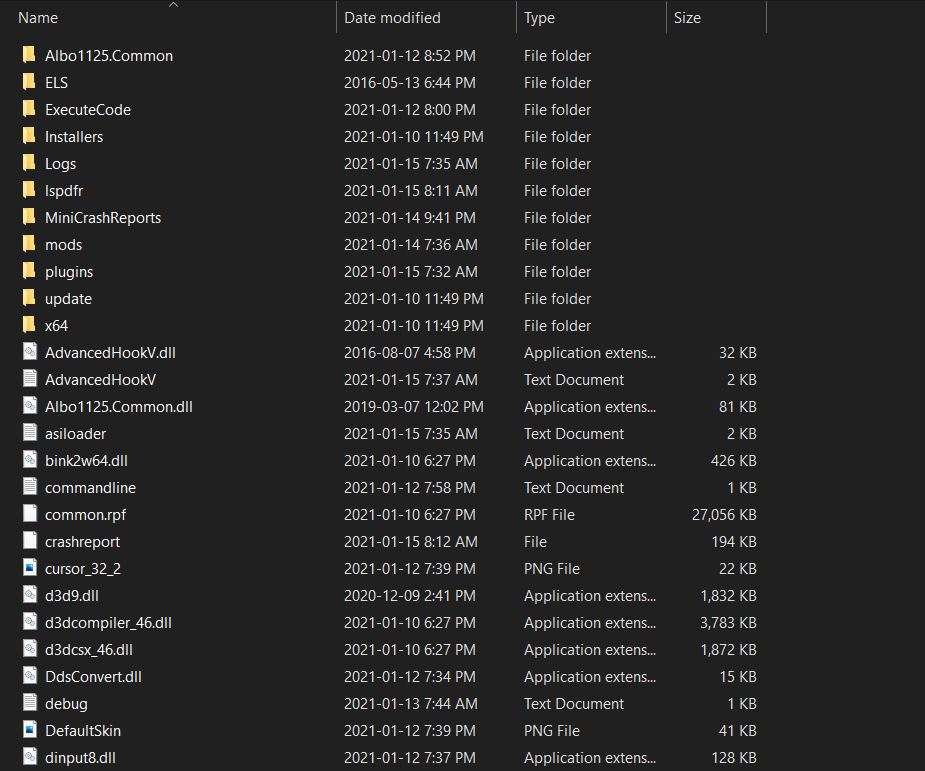Click the d3d9.dll file icon
Image resolution: width=925 pixels, height=771 pixels.
[28, 595]
